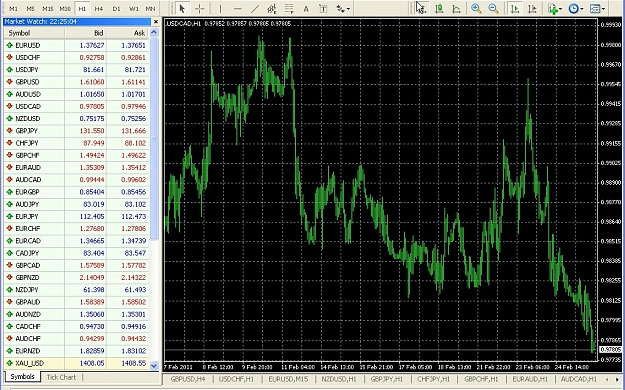Activate the crosshair tool
Viewport: 625px width, 390px height.
pyautogui.click(x=199, y=8)
